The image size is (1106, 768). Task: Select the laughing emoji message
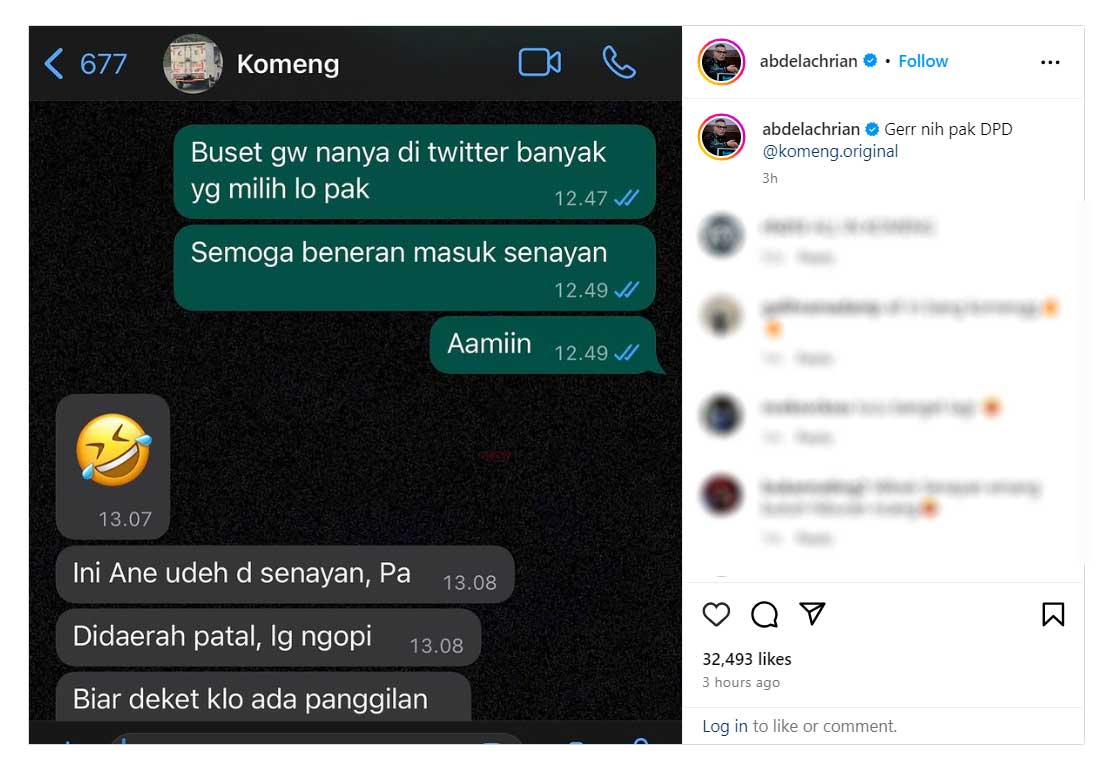point(113,467)
